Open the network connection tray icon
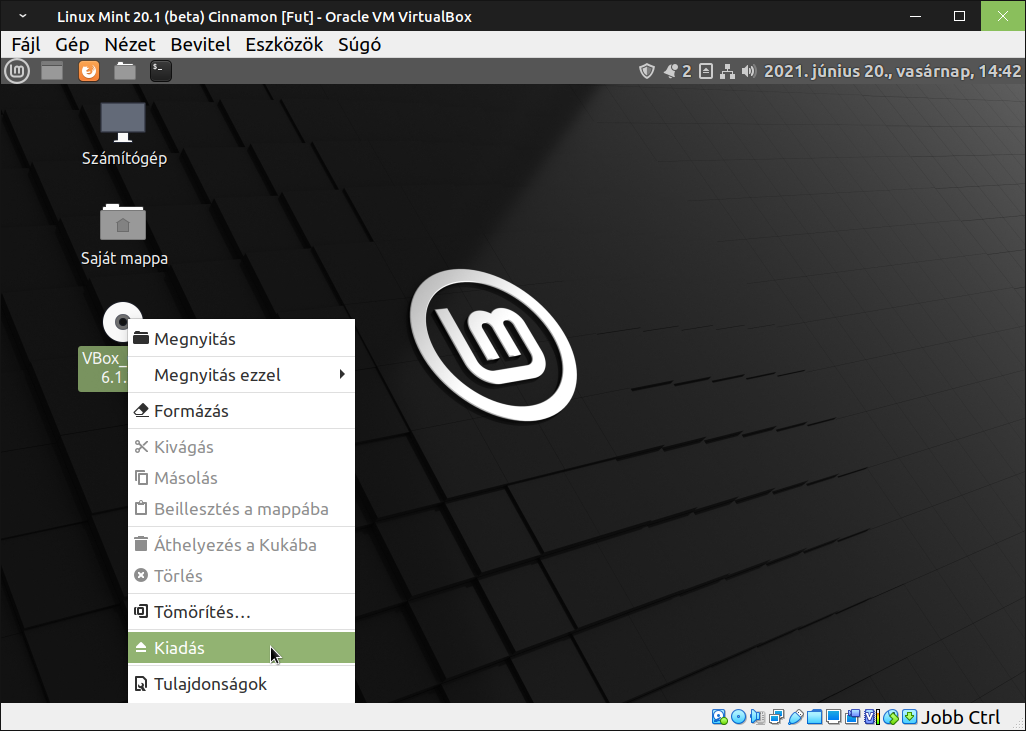The image size is (1026, 731). (x=727, y=71)
